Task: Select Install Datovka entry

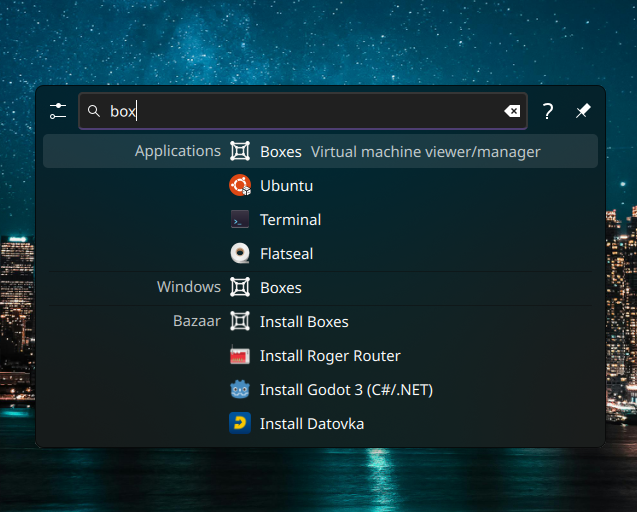Action: [320, 424]
